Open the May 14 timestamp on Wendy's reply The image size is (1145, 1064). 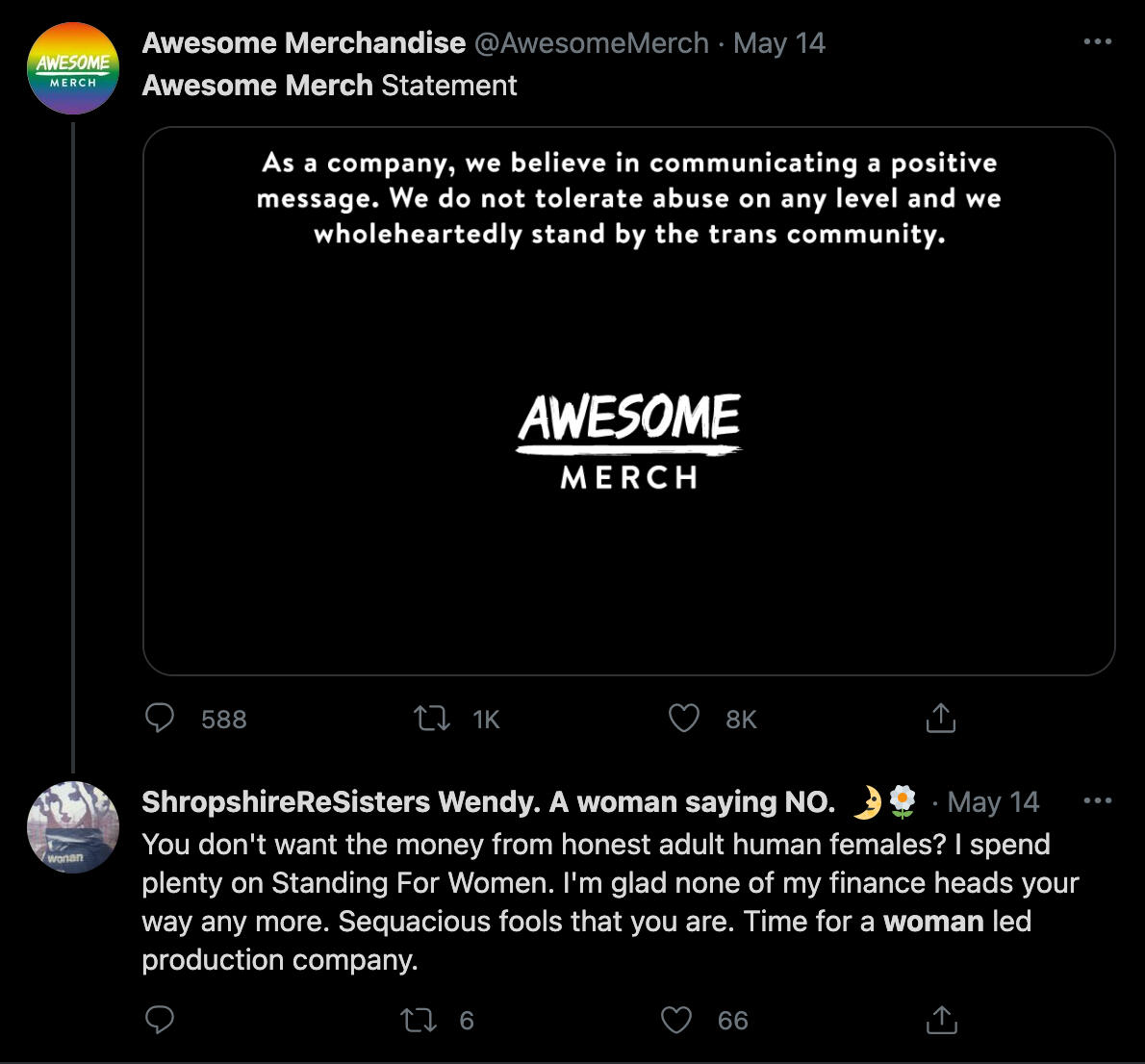993,801
